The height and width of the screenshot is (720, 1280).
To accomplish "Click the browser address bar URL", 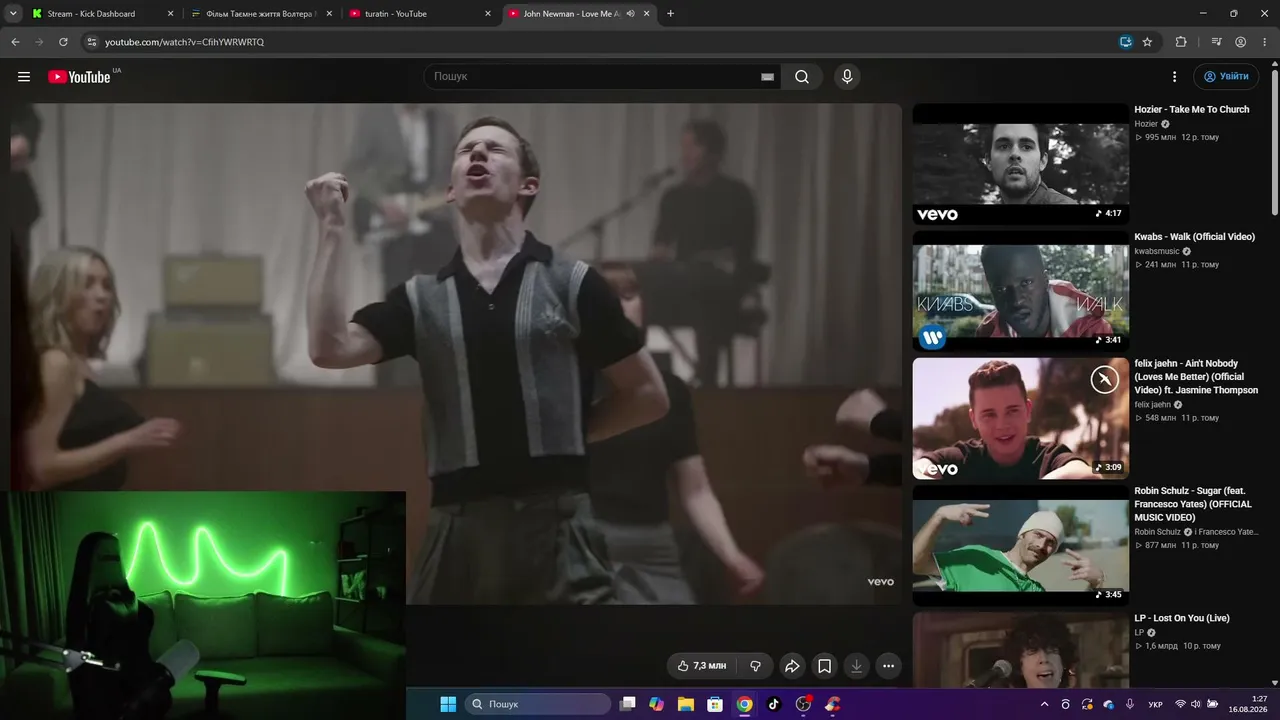I will click(x=185, y=42).
